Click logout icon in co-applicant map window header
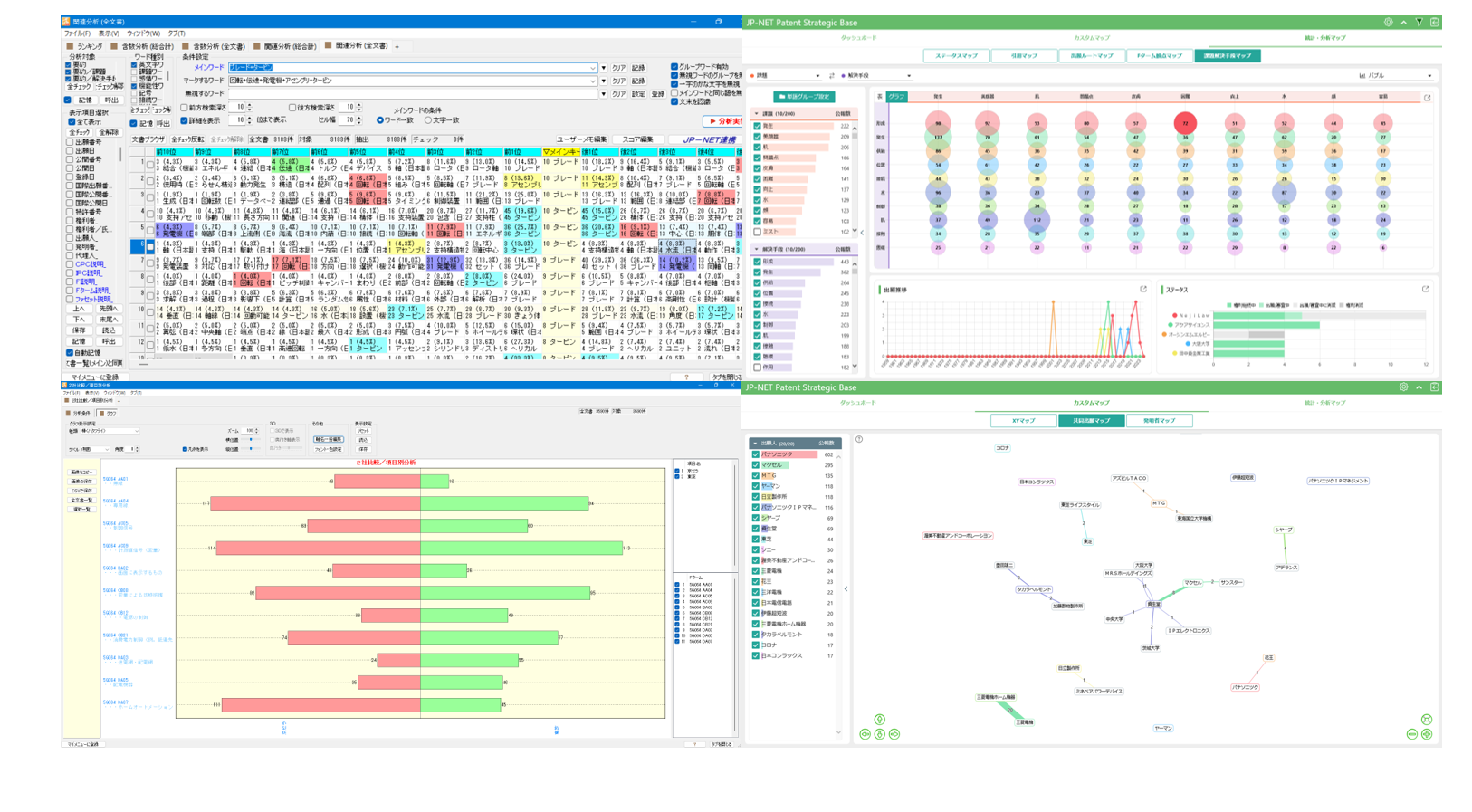 [x=1435, y=387]
